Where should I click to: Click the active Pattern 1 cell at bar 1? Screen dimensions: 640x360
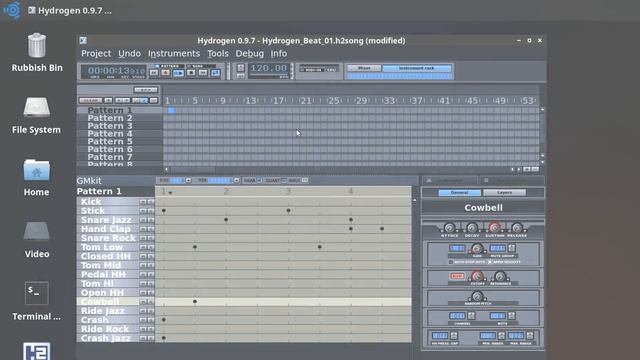point(171,110)
